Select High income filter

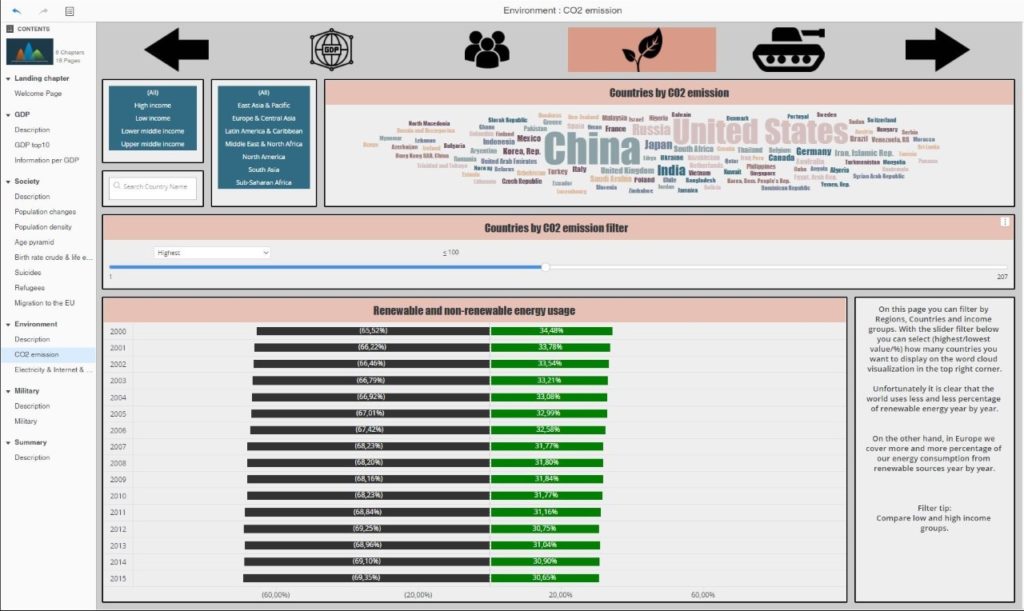click(x=153, y=105)
